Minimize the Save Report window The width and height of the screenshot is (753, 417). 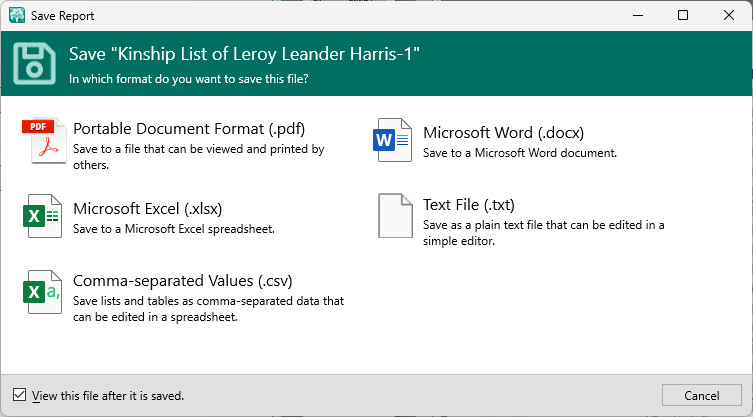[637, 16]
